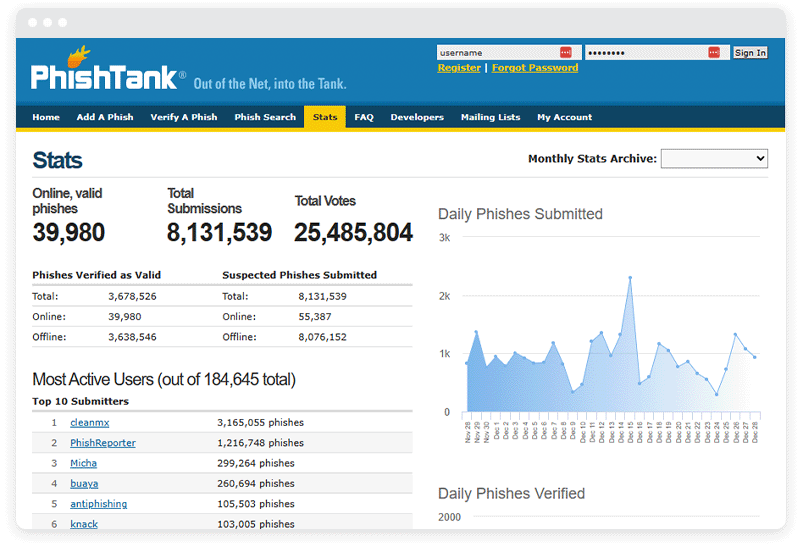
Task: Follow the Register link
Action: pos(459,68)
